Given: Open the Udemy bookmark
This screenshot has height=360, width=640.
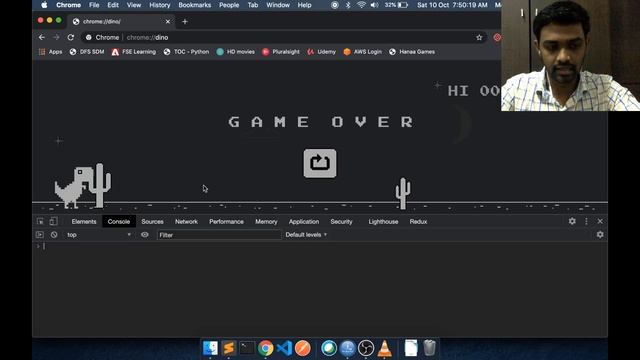Looking at the screenshot, I should pyautogui.click(x=322, y=52).
